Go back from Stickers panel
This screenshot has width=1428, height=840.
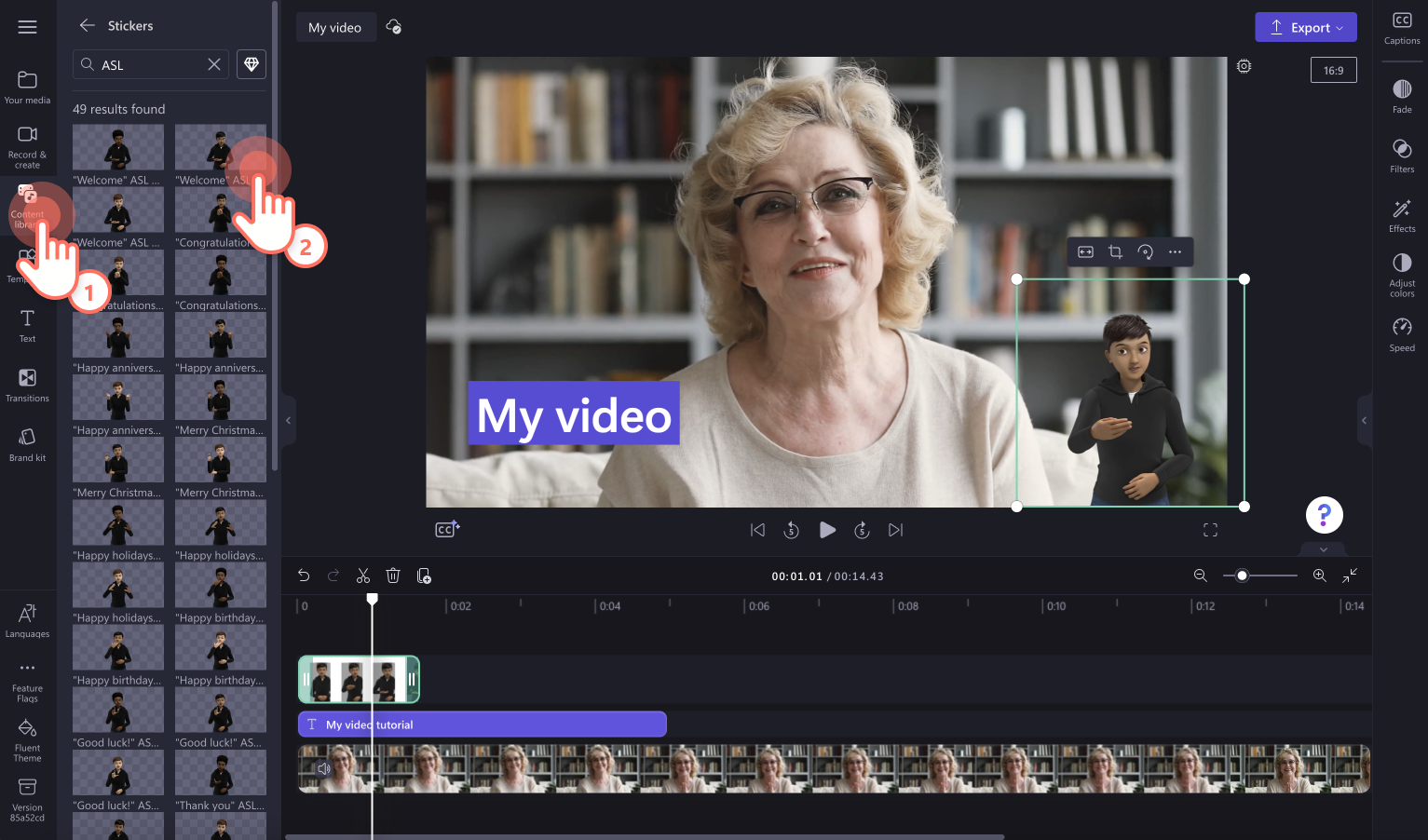88,25
